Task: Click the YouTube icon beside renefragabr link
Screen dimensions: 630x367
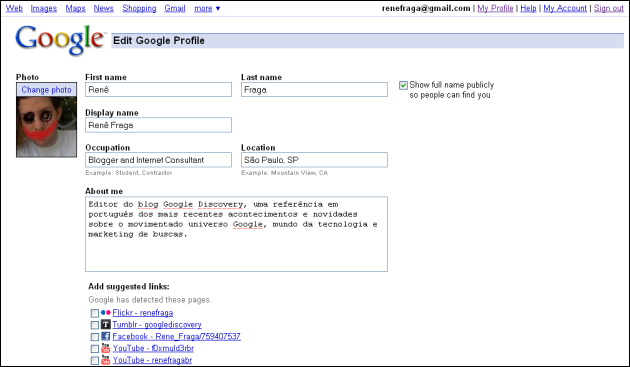Action: 106,359
